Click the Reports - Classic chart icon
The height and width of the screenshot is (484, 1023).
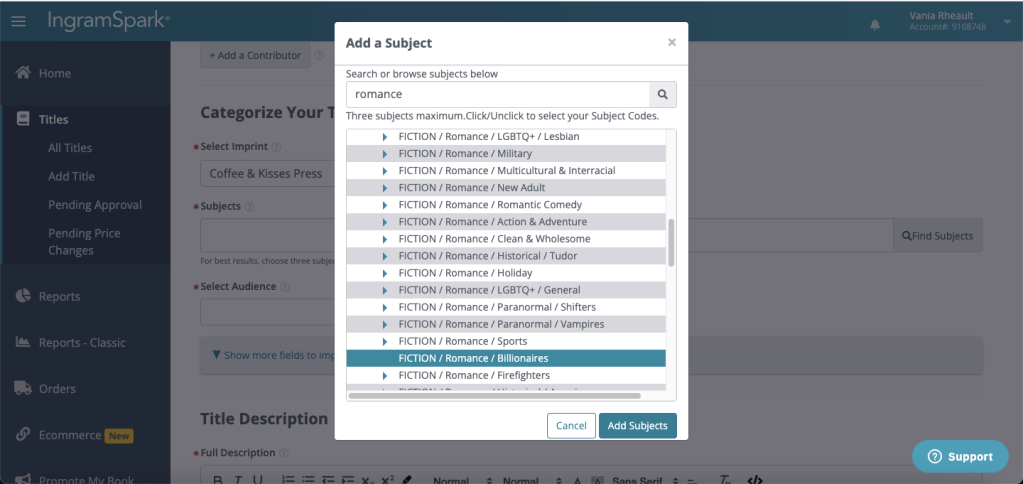(x=22, y=342)
